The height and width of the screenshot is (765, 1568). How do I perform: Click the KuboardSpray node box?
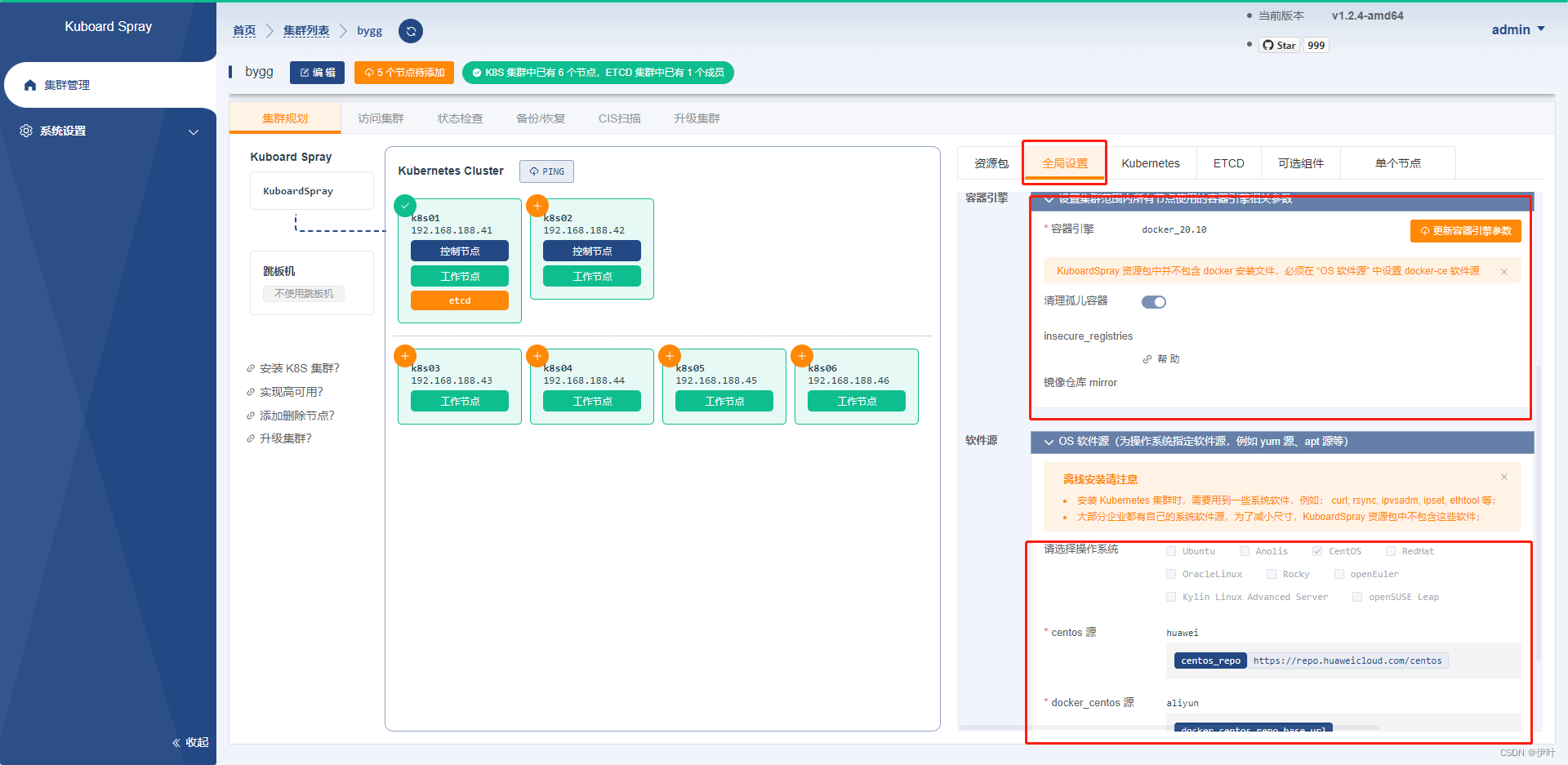pyautogui.click(x=312, y=191)
